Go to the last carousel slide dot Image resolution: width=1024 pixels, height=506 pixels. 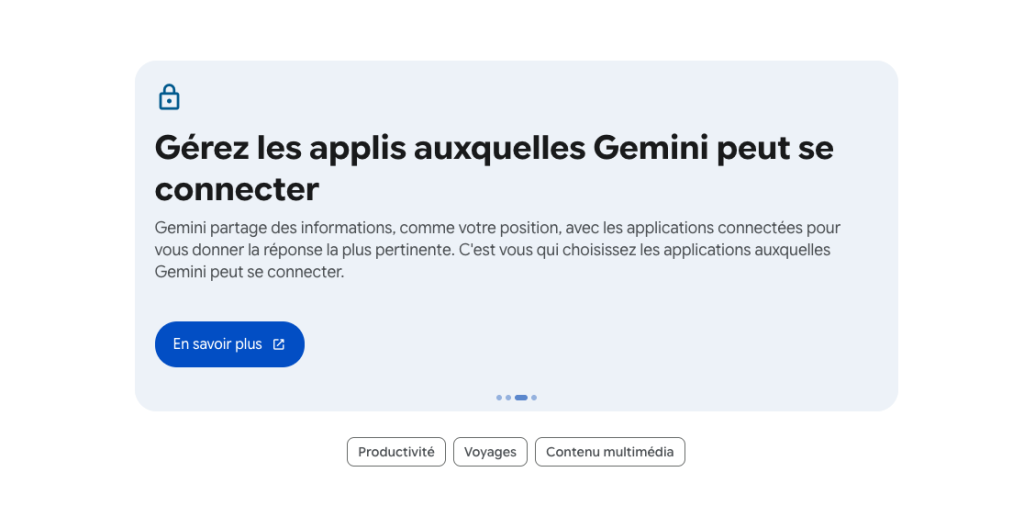pos(534,398)
